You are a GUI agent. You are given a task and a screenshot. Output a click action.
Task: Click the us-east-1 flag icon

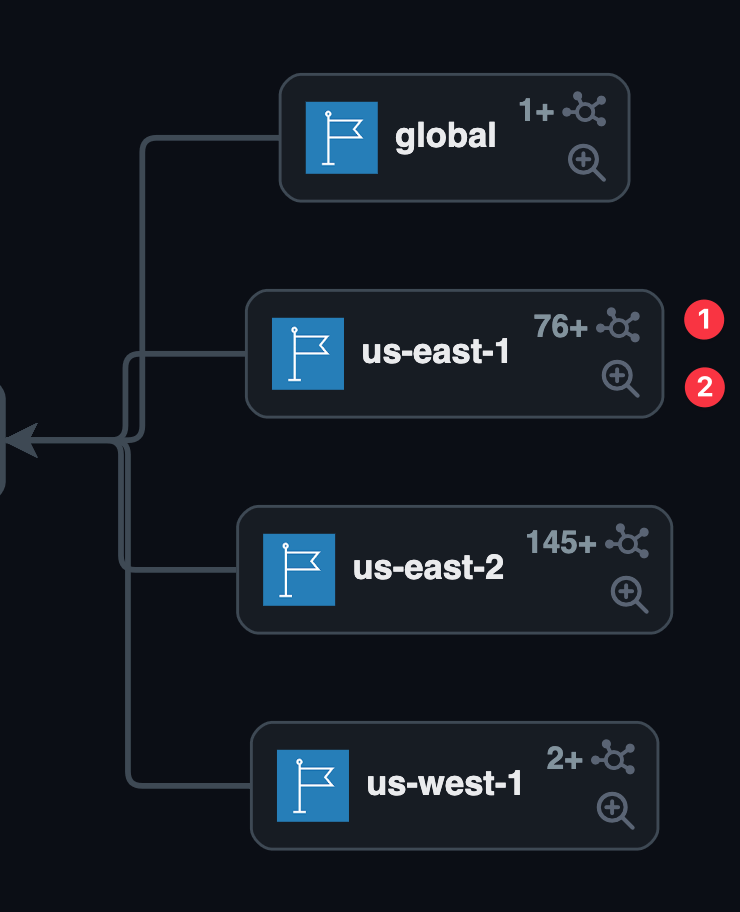point(308,353)
